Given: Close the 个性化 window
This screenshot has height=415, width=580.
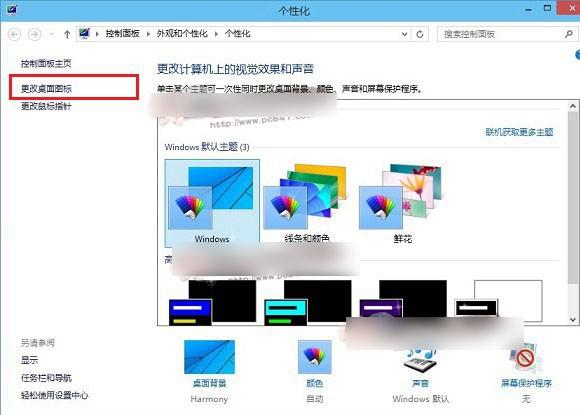Looking at the screenshot, I should [569, 8].
